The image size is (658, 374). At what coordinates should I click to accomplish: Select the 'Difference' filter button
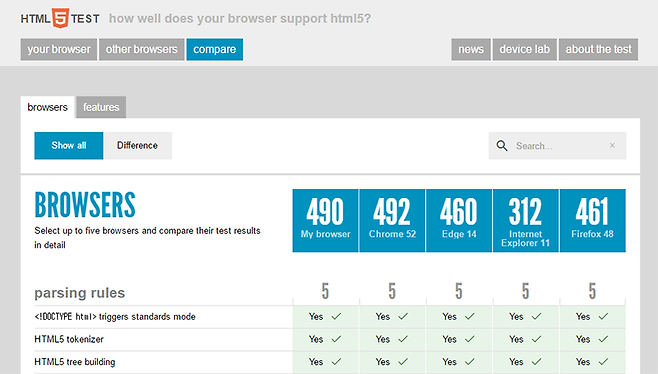tap(138, 146)
